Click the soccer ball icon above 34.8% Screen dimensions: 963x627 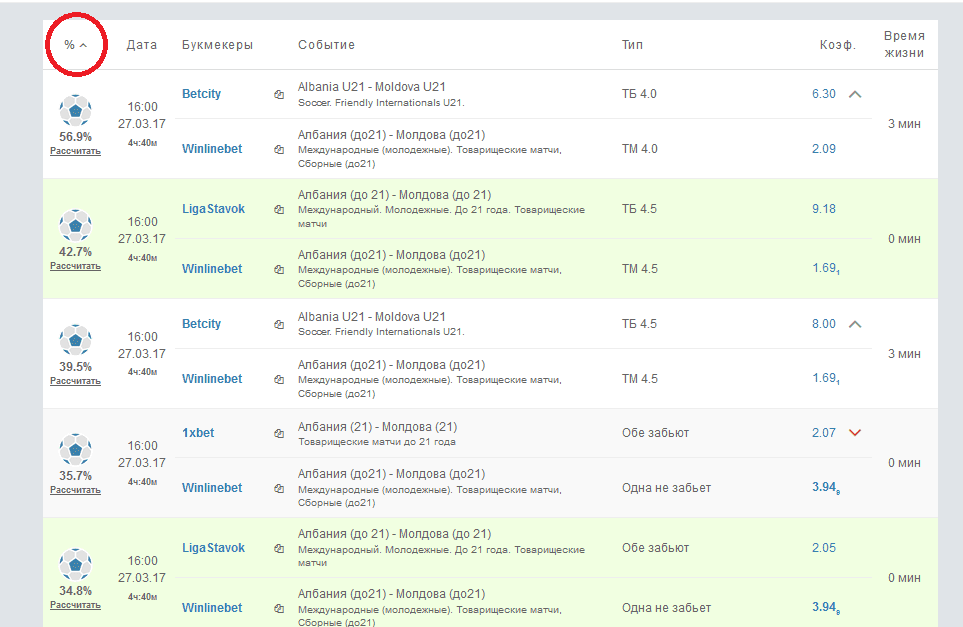(75, 564)
